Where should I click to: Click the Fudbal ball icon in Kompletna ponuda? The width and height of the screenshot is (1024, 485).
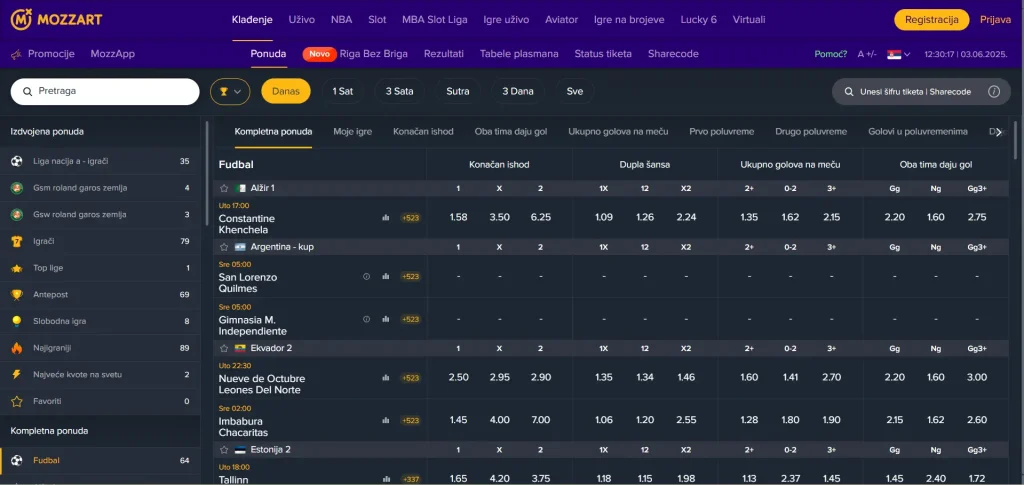(17, 460)
